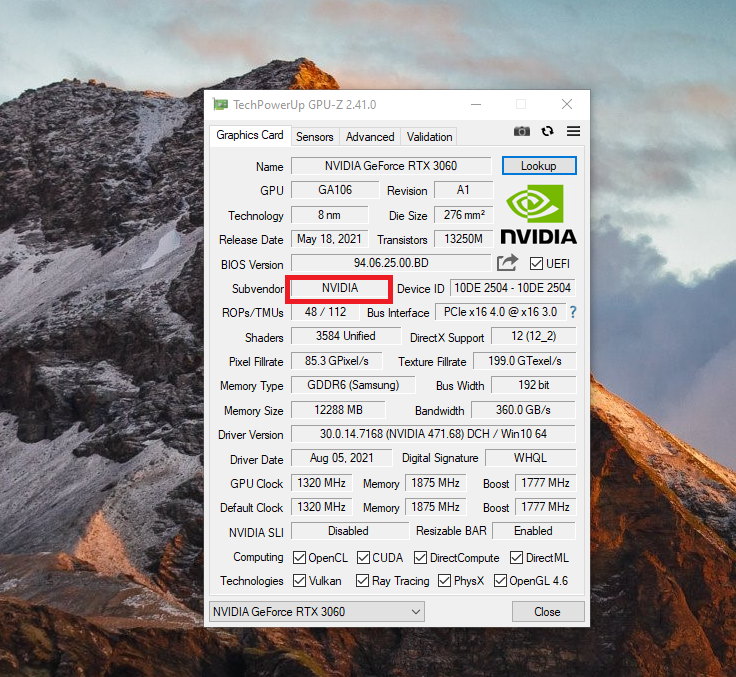
Task: Click the Bandwidth field 360.0 GB/s
Action: (x=523, y=410)
